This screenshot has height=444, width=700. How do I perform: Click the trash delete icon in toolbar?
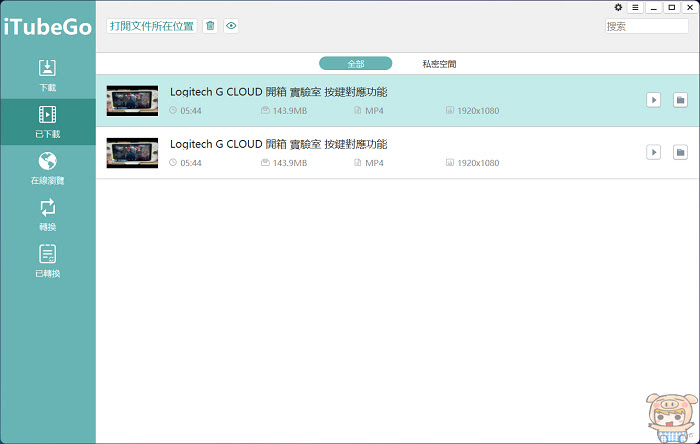210,26
